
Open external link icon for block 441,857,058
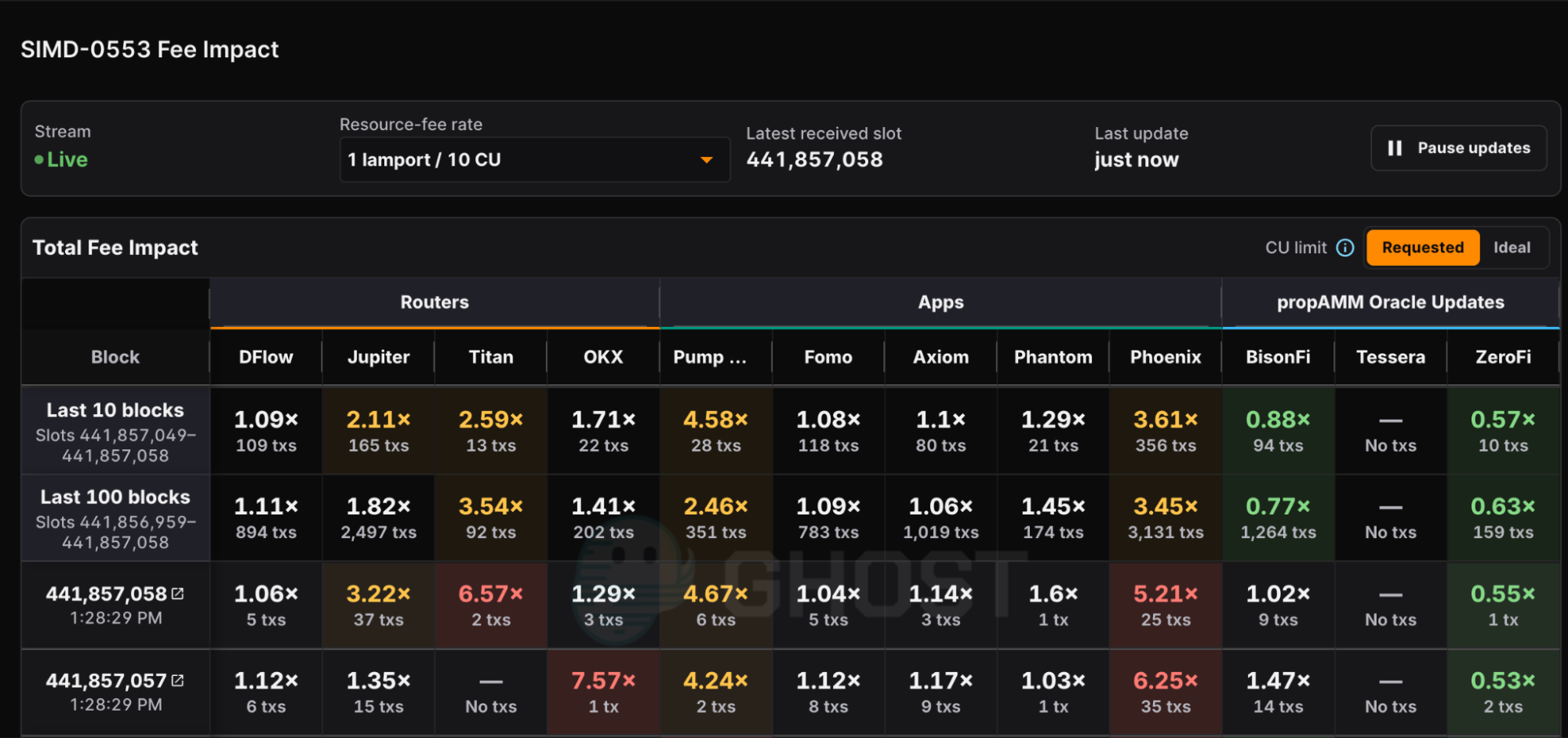(178, 594)
